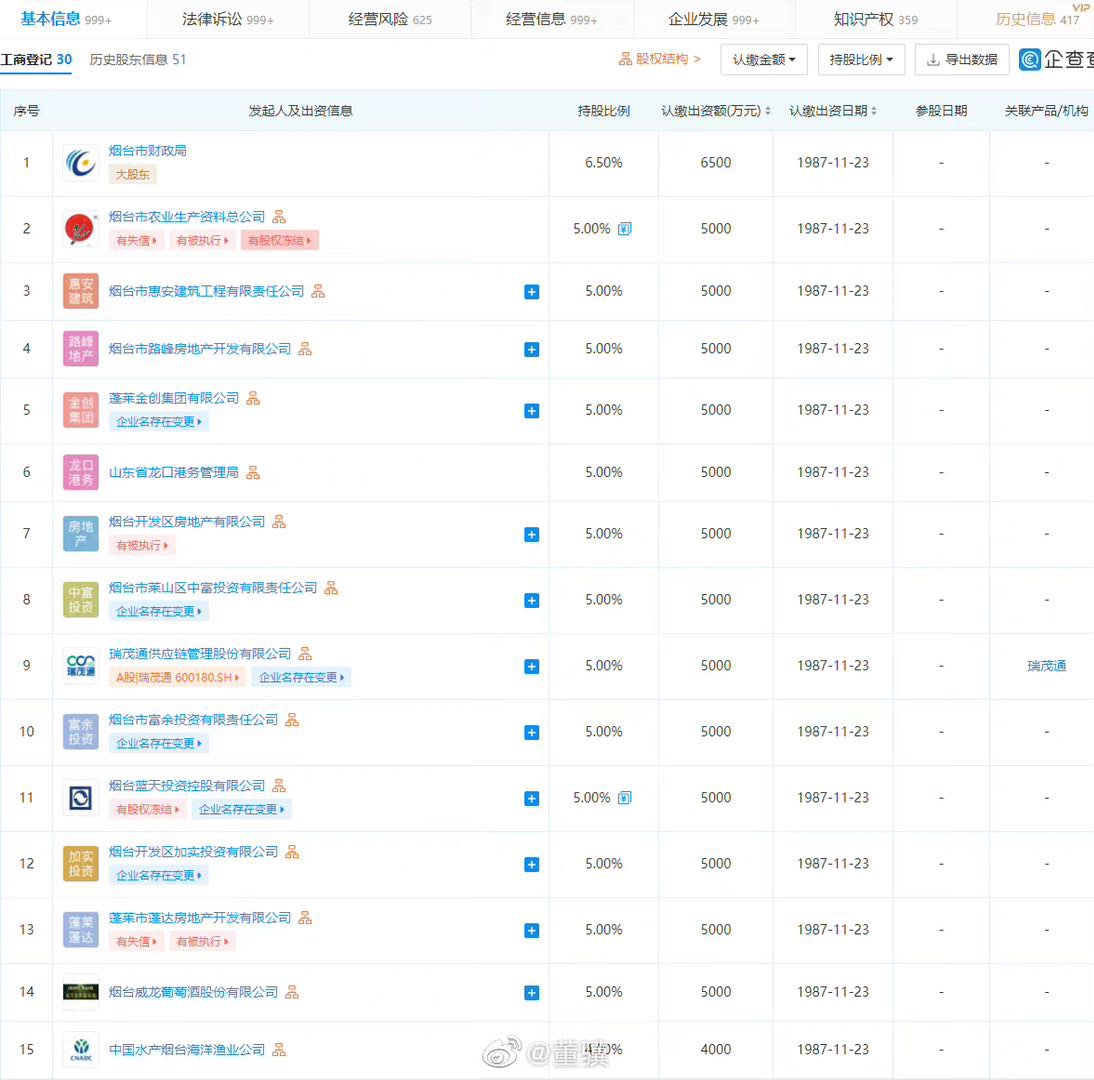Expand the plus button for 烟台市惠安建筑工程有限责任公司
1094x1080 pixels.
532,292
